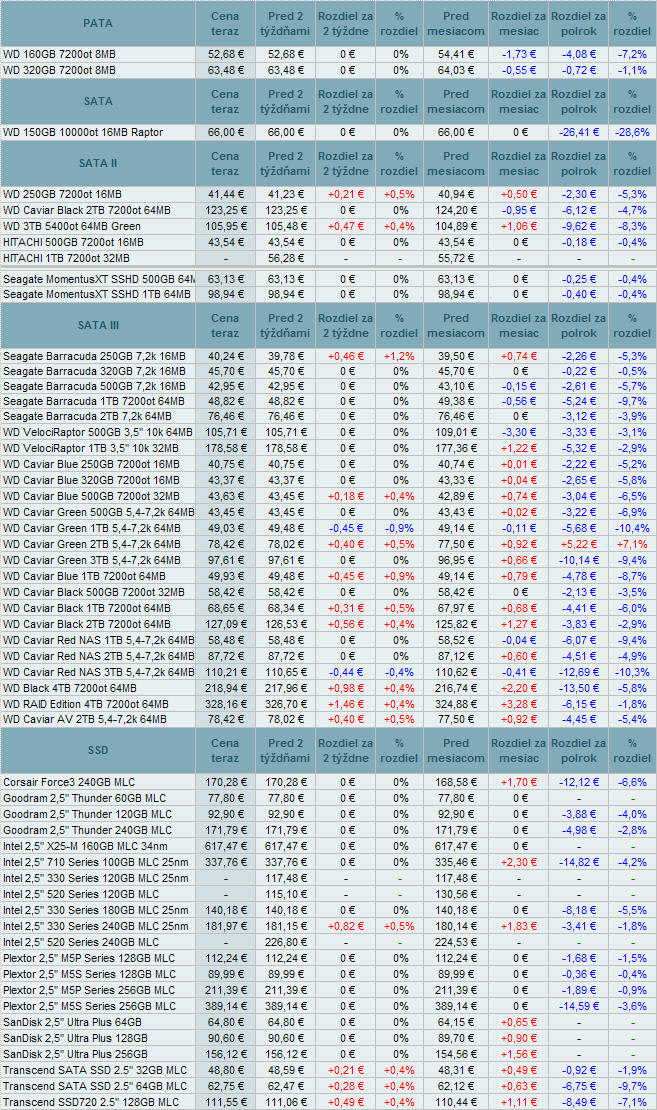Click "Rozdiel za polrok" header in SATA III section
The width and height of the screenshot is (657, 1110).
[x=578, y=326]
